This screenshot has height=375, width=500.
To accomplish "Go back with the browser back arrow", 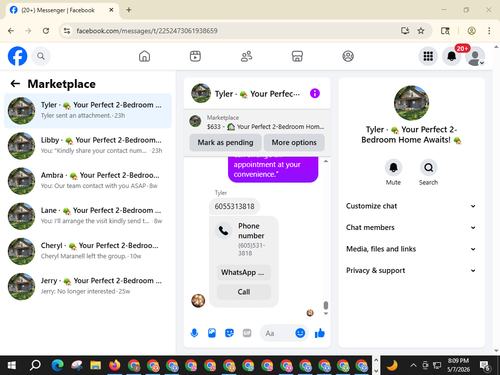I will [x=11, y=31].
